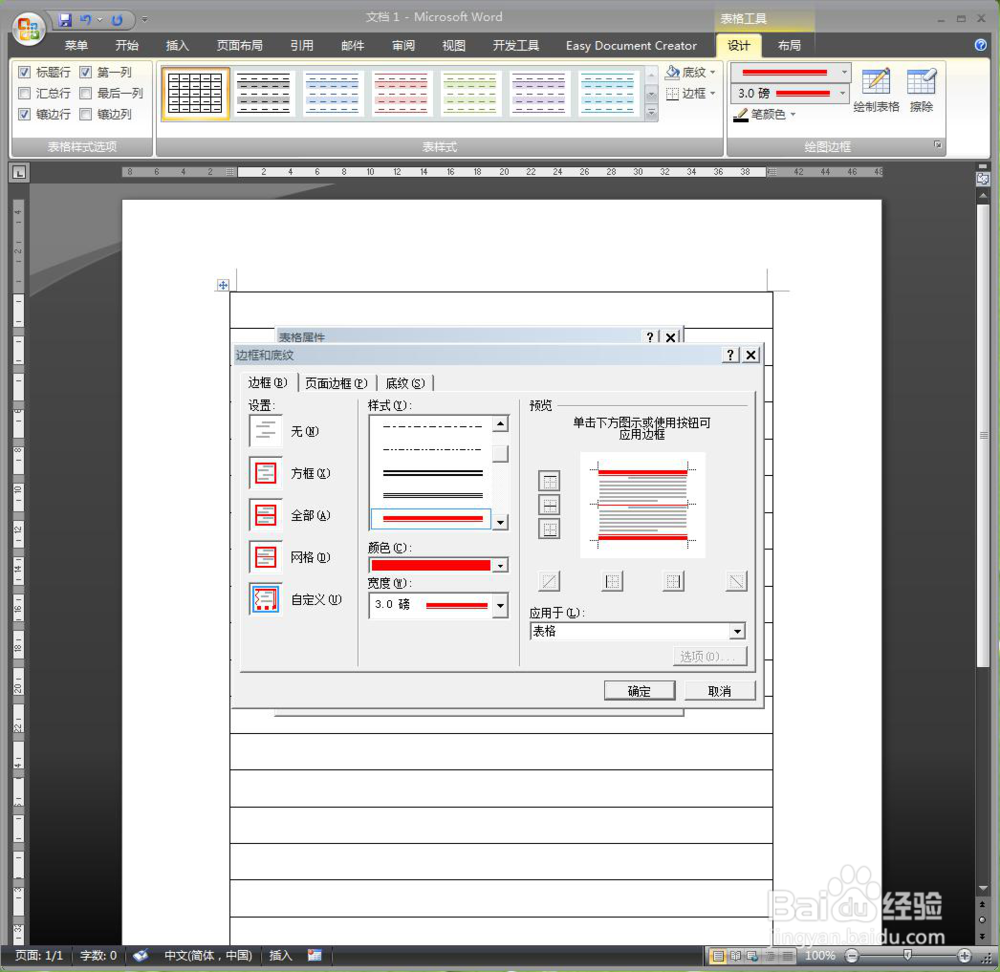Viewport: 1000px width, 972px height.
Task: Select double line style in list
Action: pos(432,473)
